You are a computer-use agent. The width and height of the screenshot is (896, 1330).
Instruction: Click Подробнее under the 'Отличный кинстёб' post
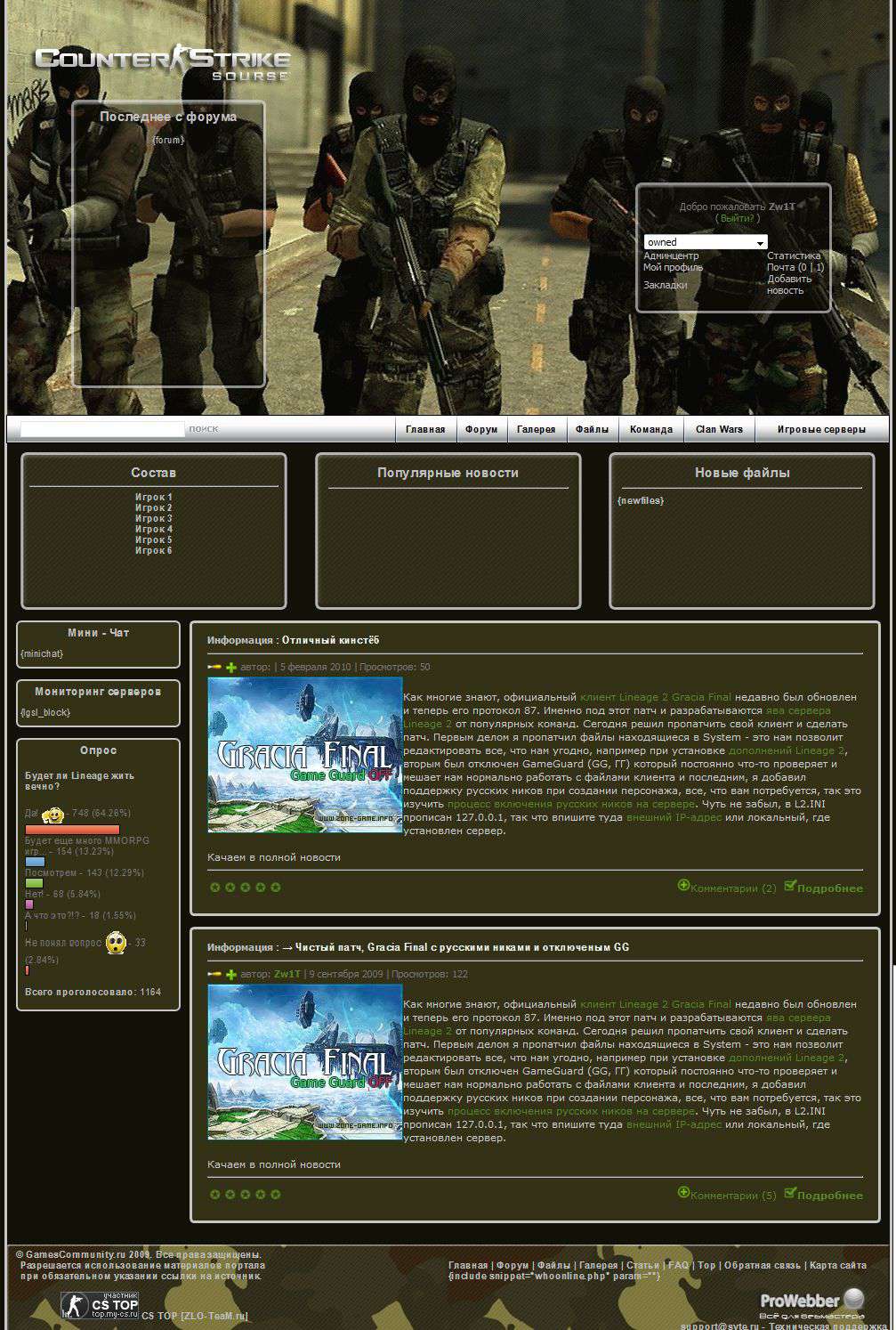(x=830, y=888)
